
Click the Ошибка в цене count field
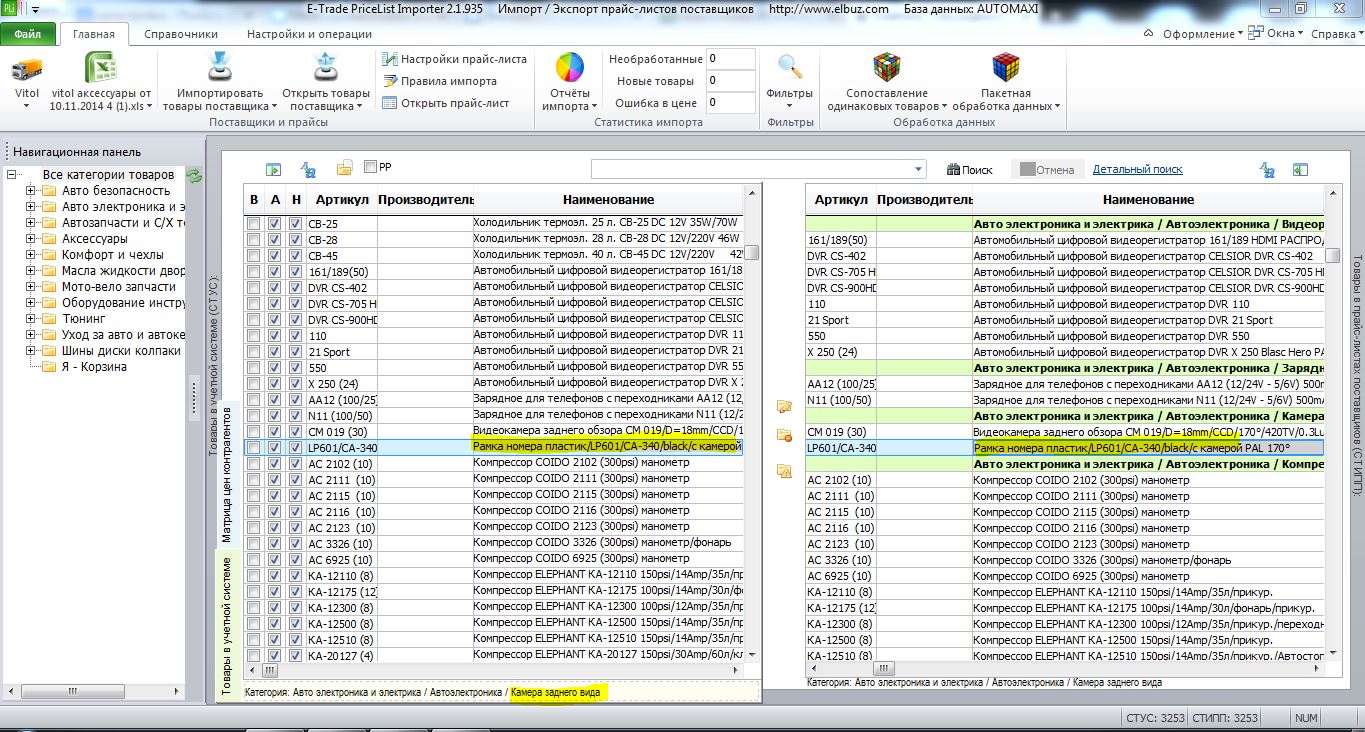coord(731,103)
